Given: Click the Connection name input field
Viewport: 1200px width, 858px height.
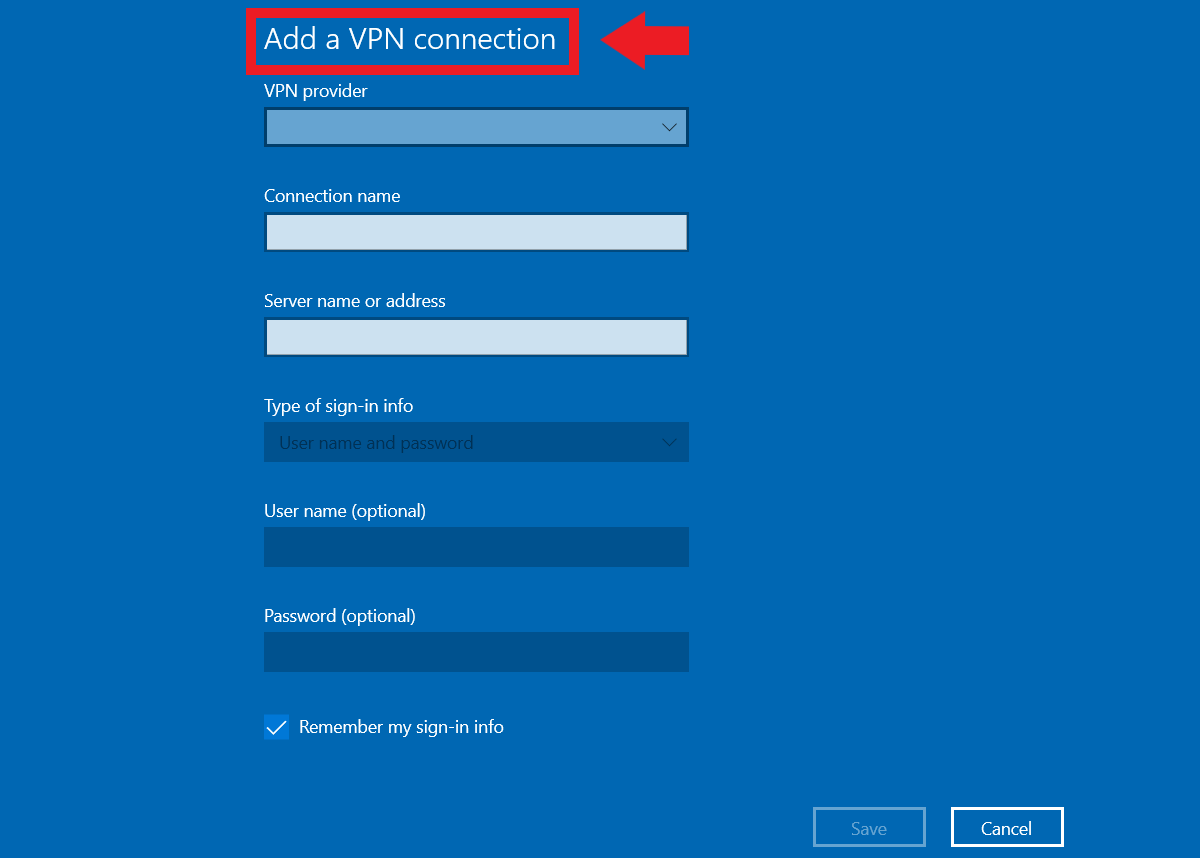Looking at the screenshot, I should pos(476,232).
